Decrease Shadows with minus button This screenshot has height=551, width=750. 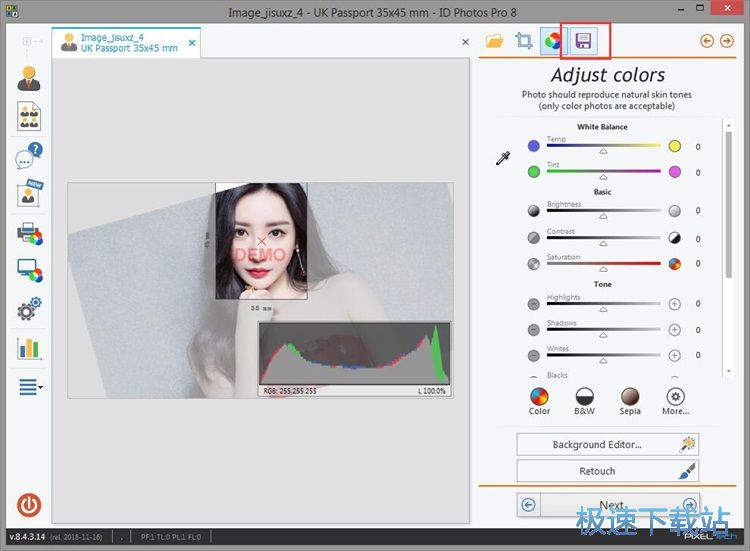pos(534,330)
